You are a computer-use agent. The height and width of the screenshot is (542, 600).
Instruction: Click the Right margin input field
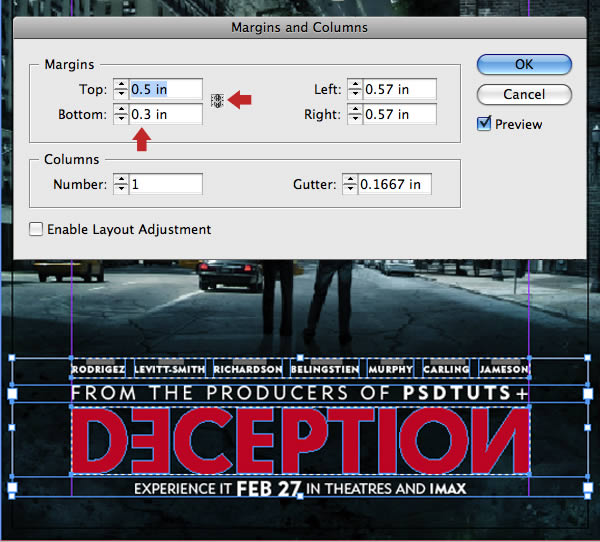click(x=399, y=114)
